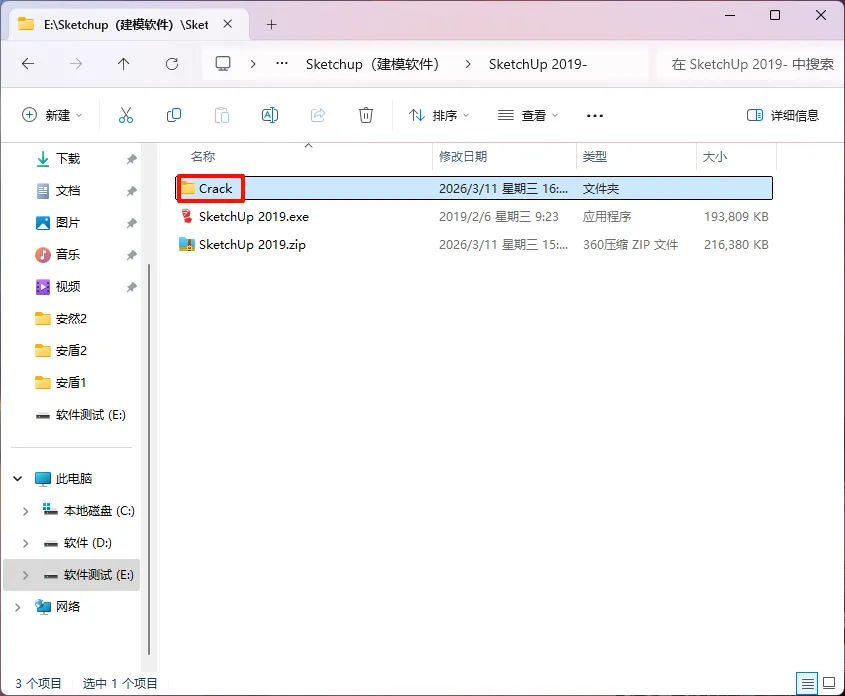
Task: Click the 360压缩 ZIP 文件 type cell
Action: click(630, 245)
